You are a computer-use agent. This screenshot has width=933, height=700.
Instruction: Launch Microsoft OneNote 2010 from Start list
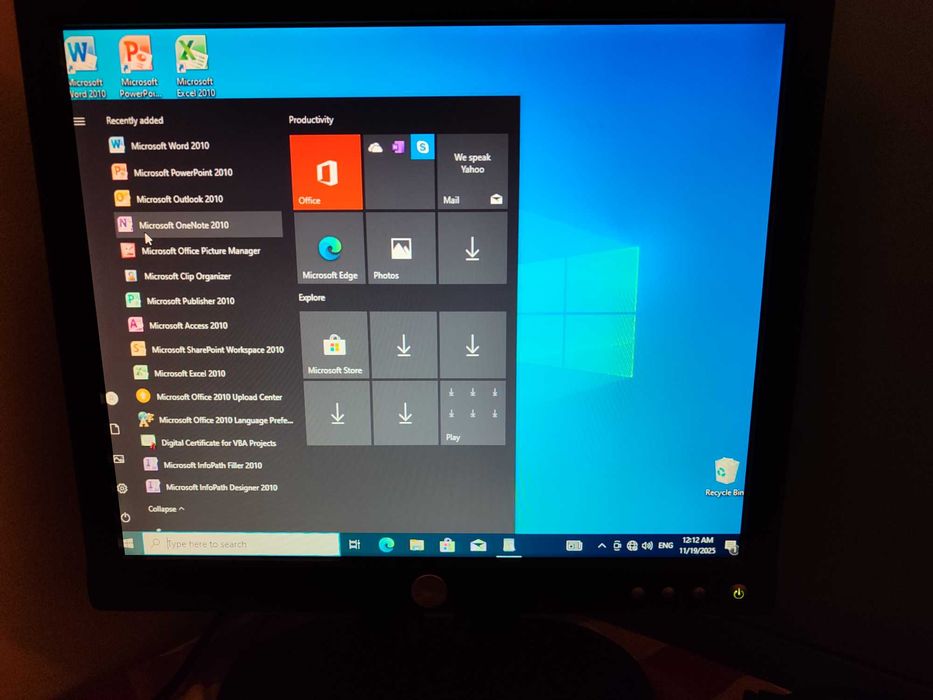(198, 224)
